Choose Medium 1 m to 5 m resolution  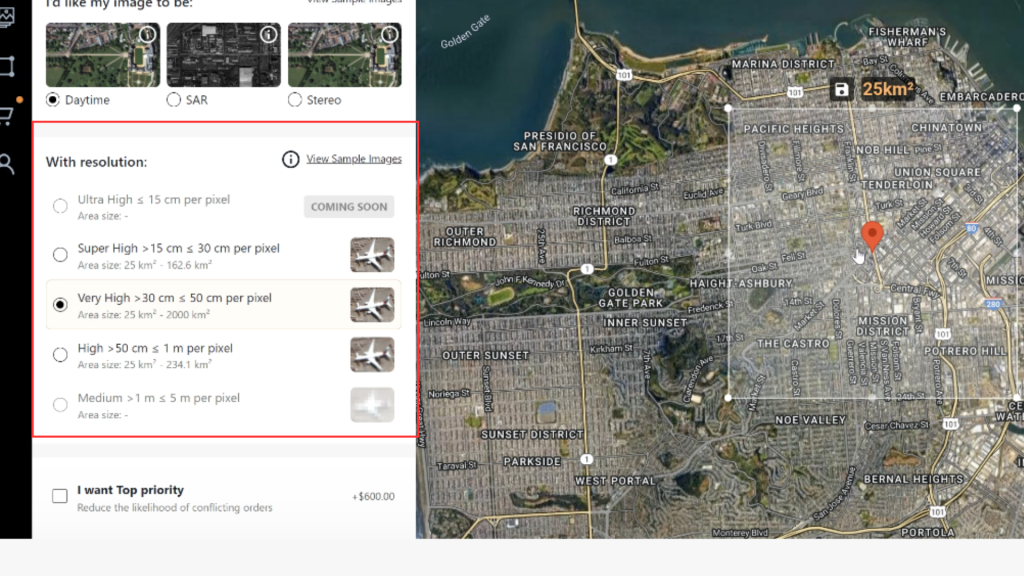60,405
